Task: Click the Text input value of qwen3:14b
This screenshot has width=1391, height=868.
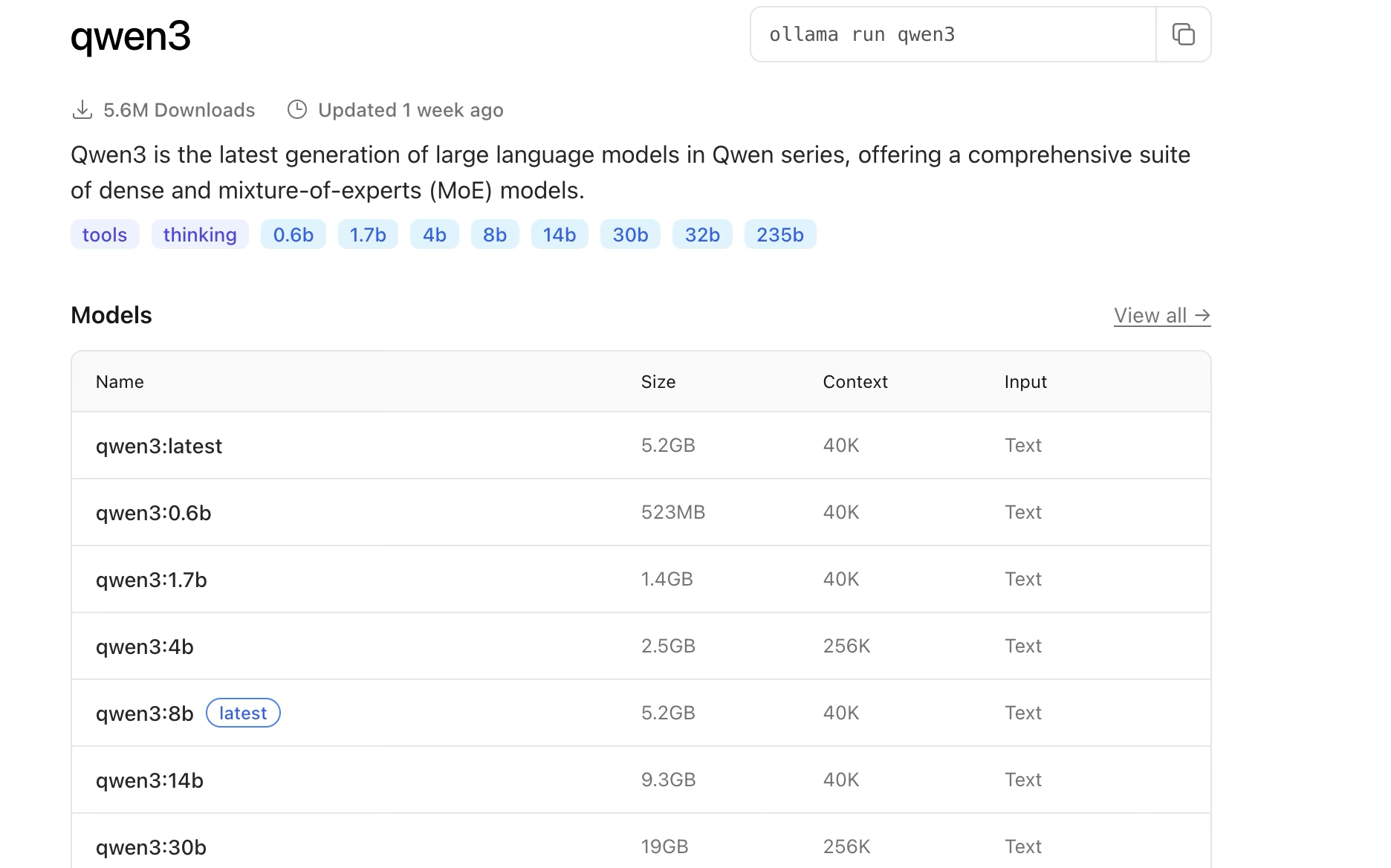Action: pos(1023,780)
